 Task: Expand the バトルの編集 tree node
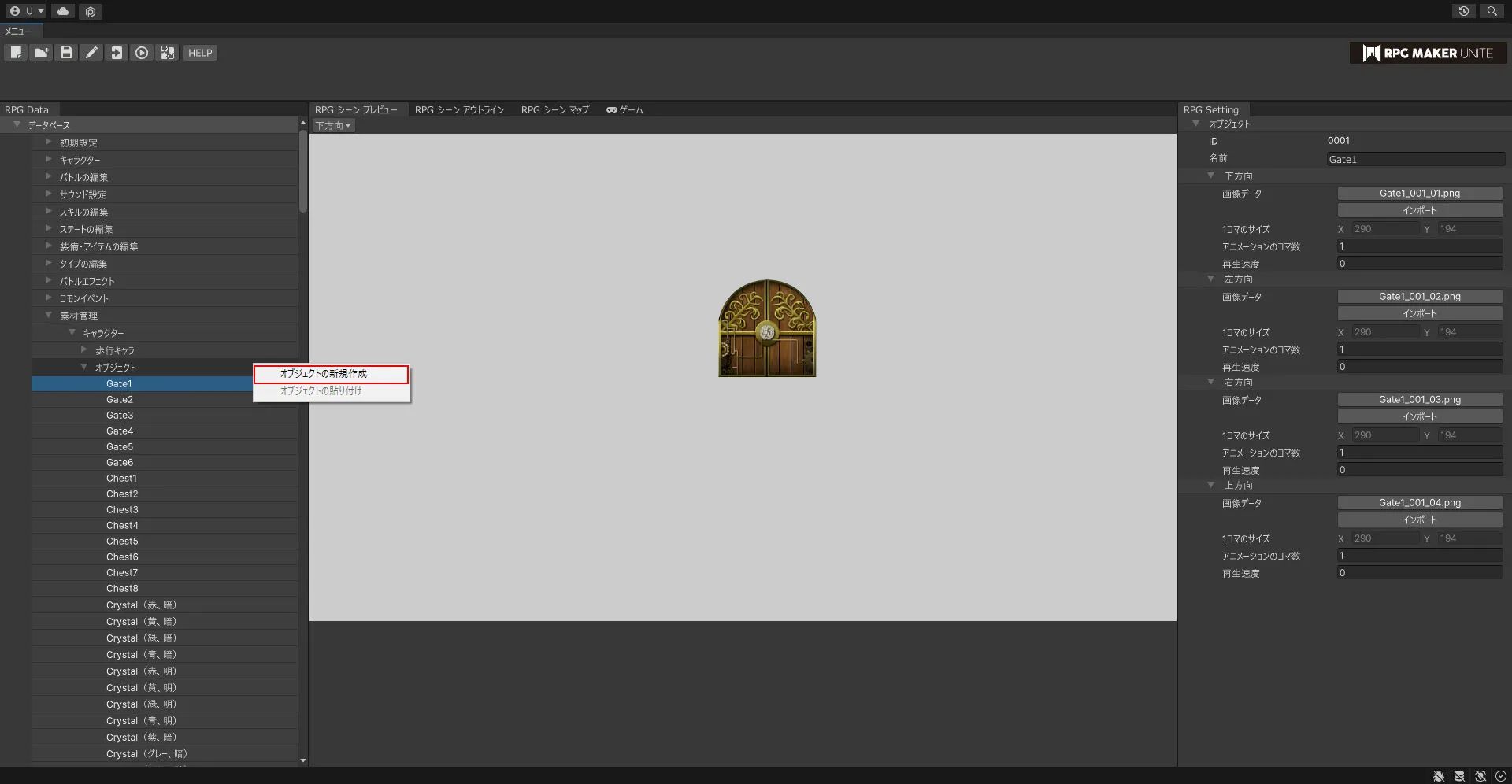pos(48,177)
